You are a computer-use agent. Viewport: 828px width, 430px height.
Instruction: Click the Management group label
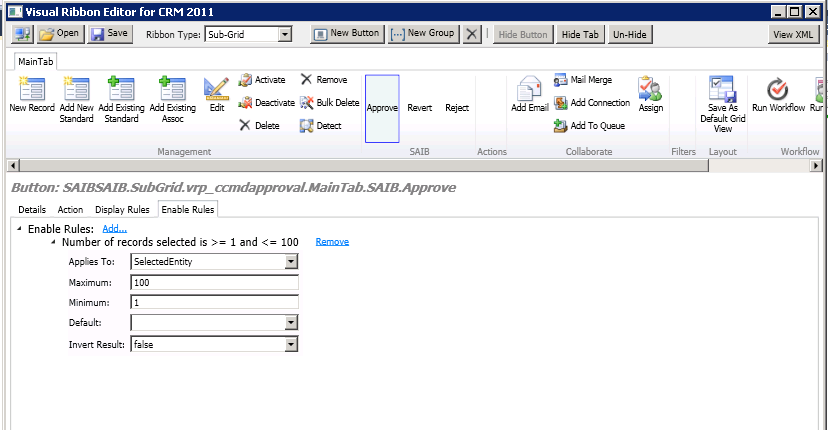click(184, 152)
